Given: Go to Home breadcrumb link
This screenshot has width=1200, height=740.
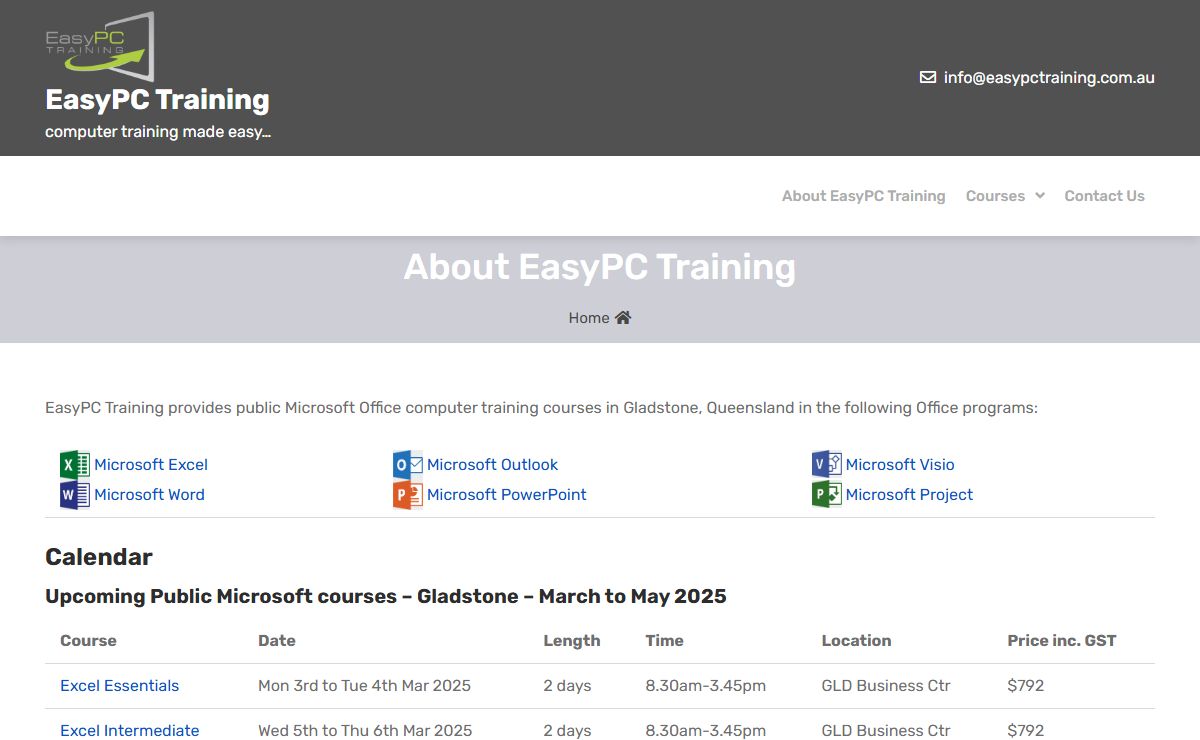Looking at the screenshot, I should tap(589, 318).
